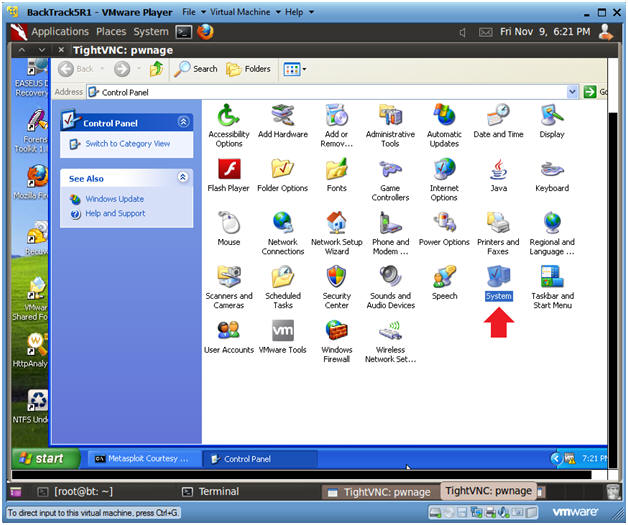This screenshot has height=525, width=628.
Task: Open Java control panel icon
Action: [x=498, y=175]
